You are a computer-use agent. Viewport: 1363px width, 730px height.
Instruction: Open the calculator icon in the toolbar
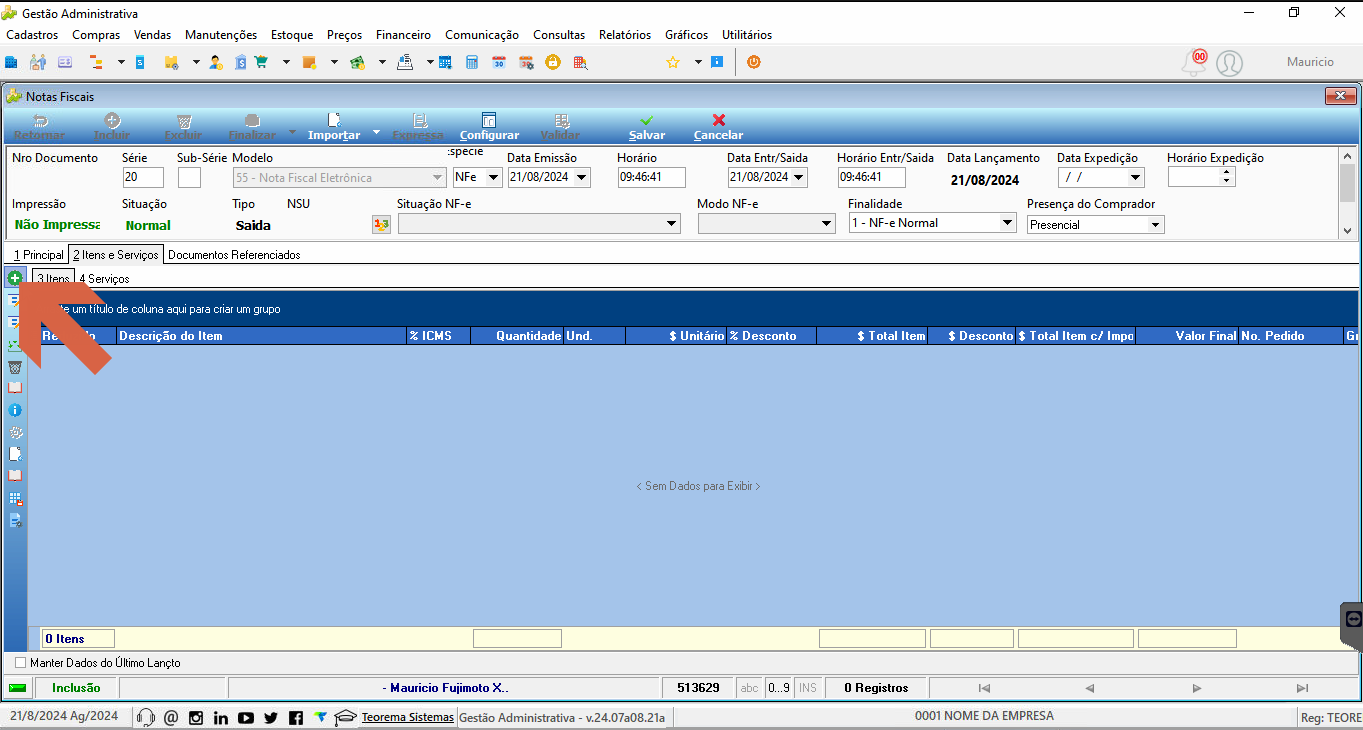click(x=472, y=62)
